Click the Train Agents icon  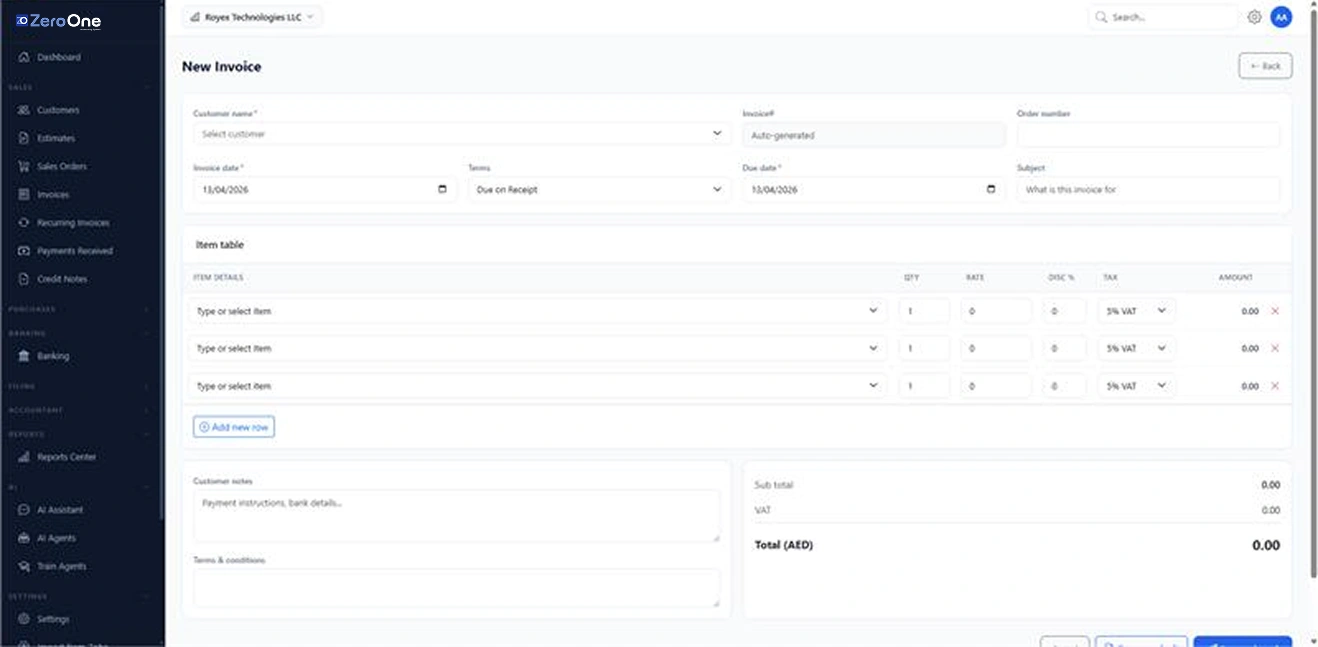[x=24, y=566]
